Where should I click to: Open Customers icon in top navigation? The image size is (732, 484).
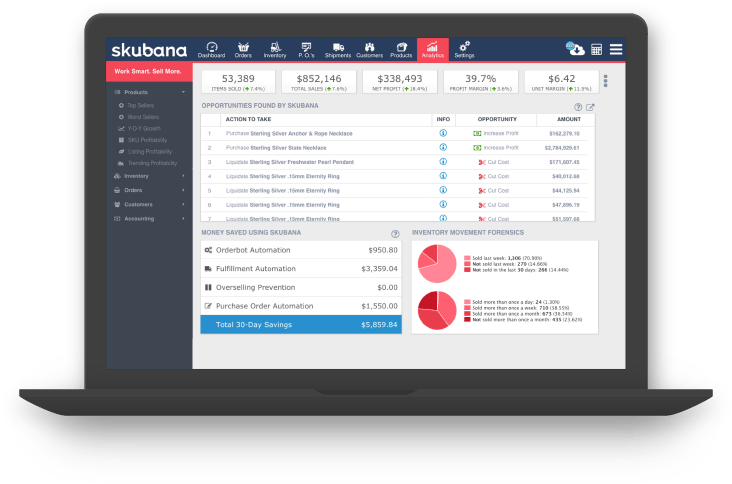(x=369, y=49)
